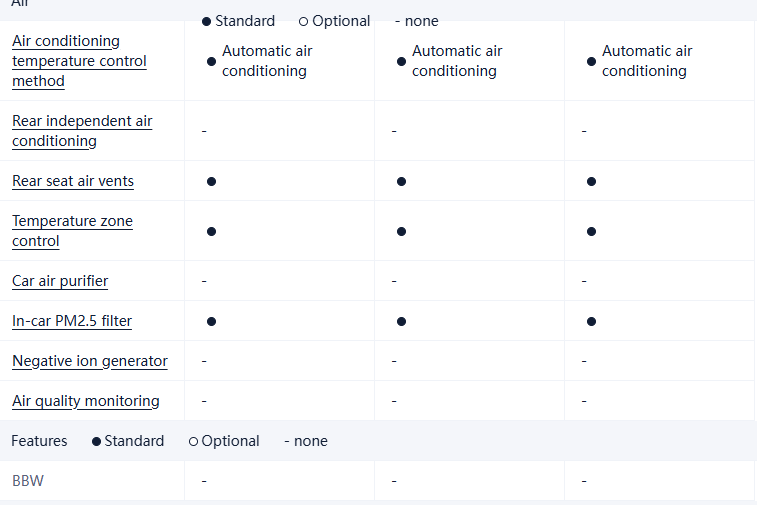
Task: Open the Rear seat air vents link
Action: pyautogui.click(x=73, y=181)
